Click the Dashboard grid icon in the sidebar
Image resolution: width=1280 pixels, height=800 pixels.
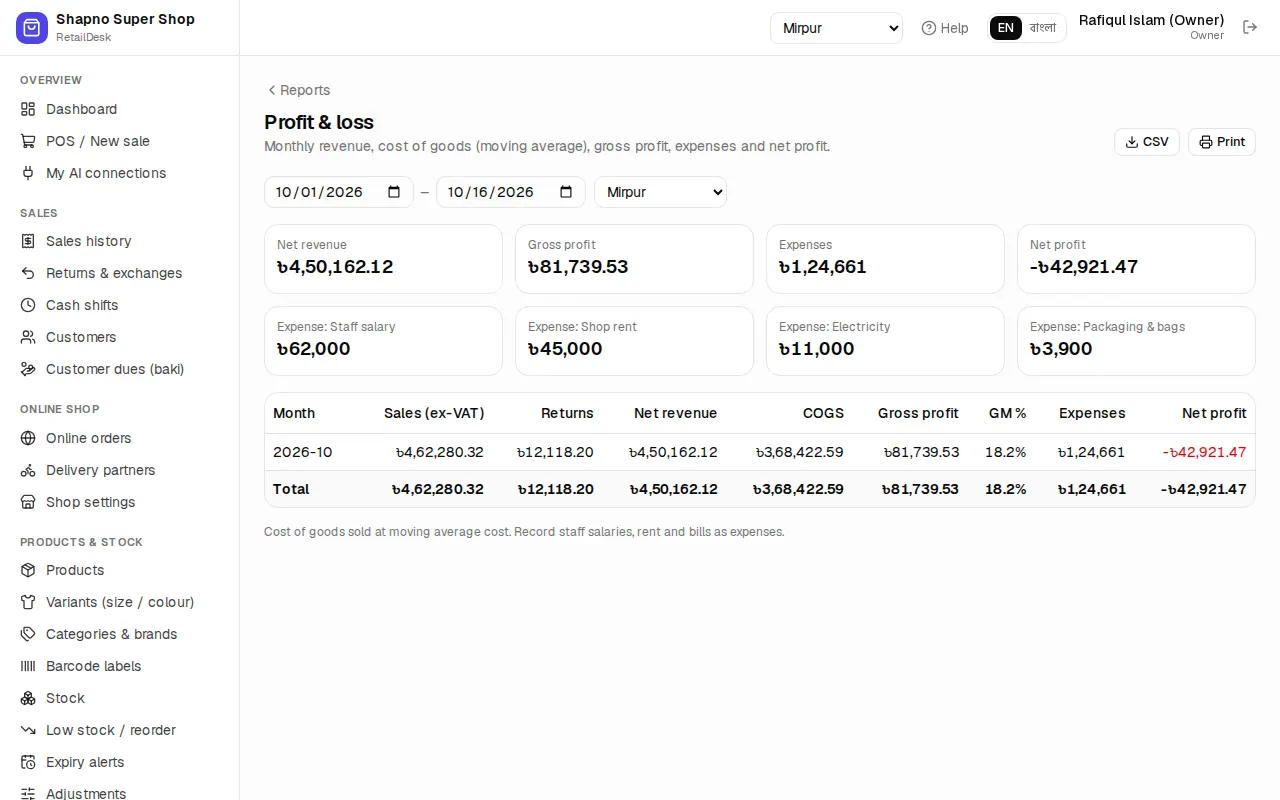[x=28, y=109]
